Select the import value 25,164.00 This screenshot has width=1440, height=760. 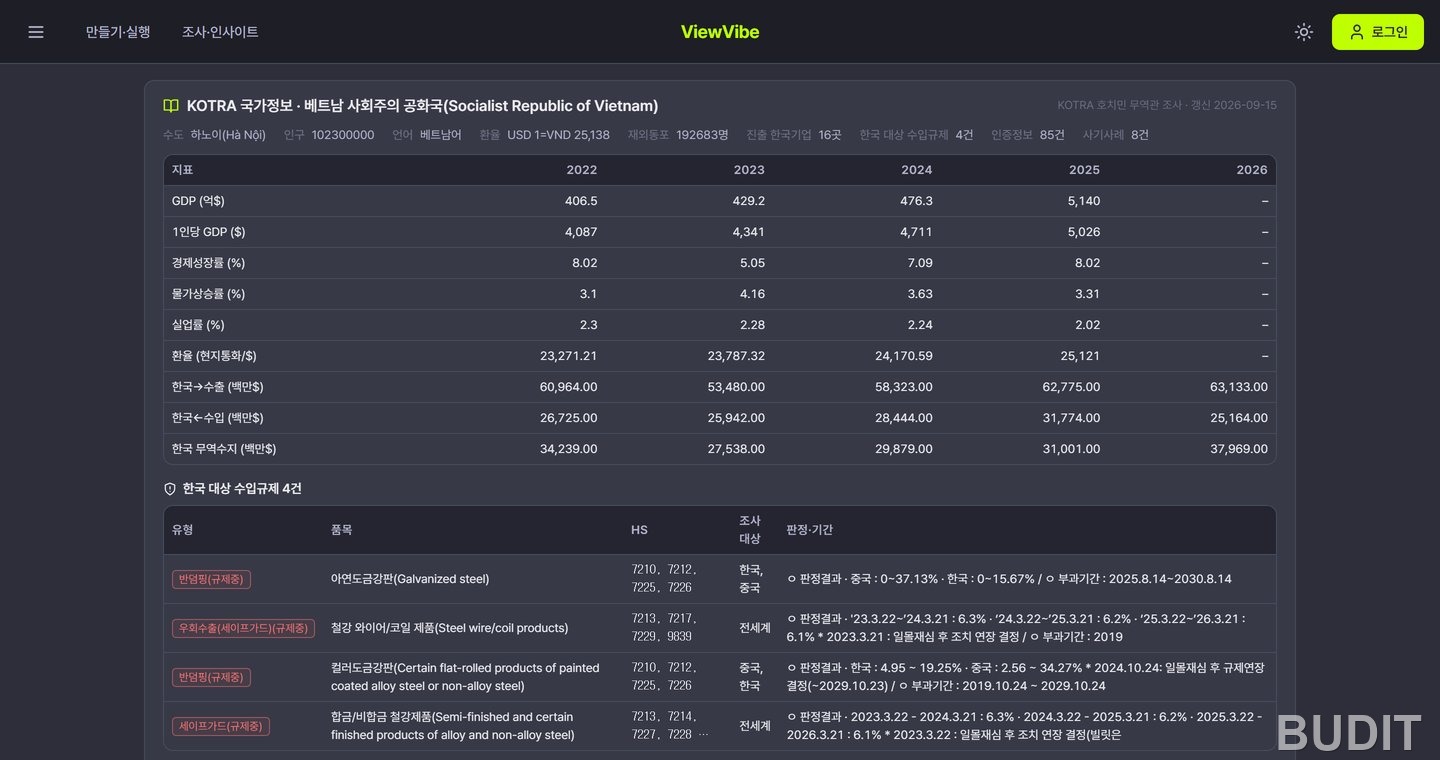(1239, 418)
